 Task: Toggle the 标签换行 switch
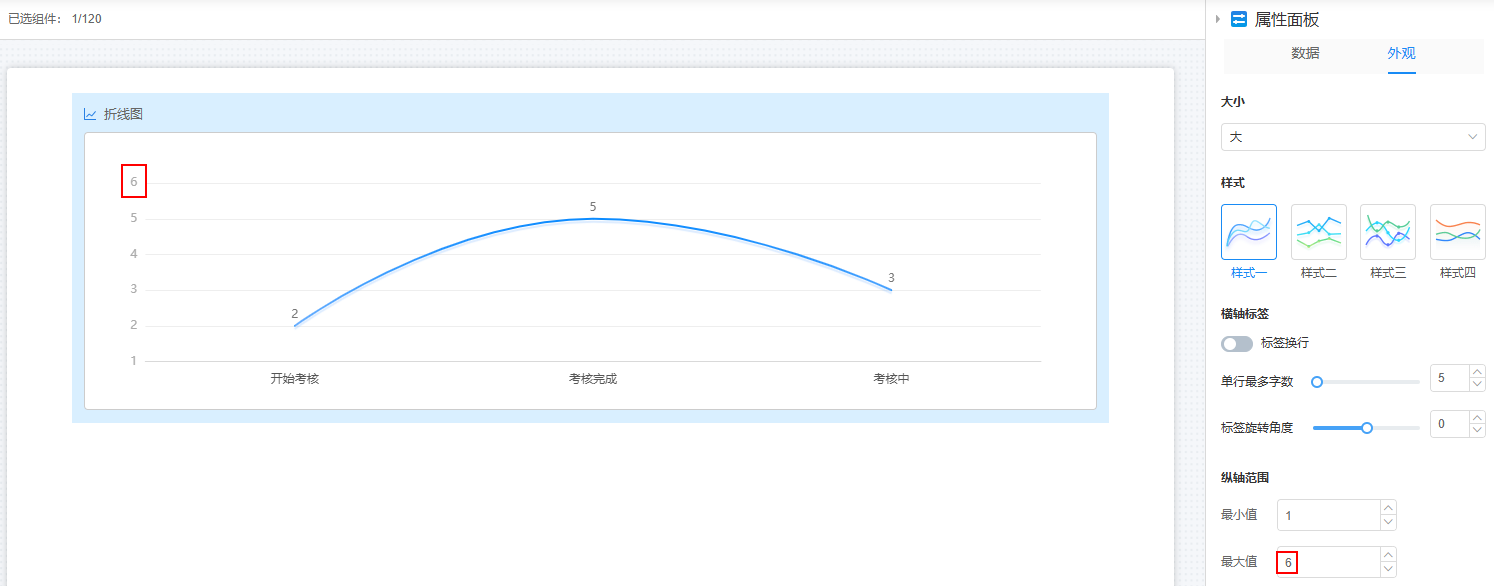(1237, 343)
